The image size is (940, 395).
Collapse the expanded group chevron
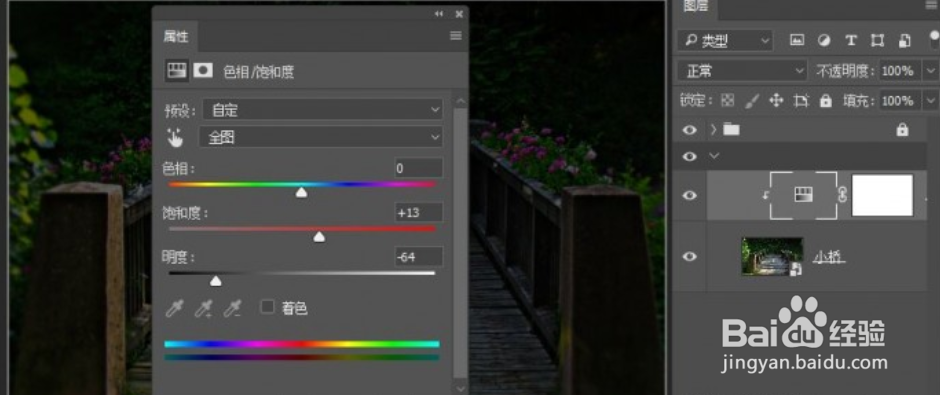(x=713, y=156)
